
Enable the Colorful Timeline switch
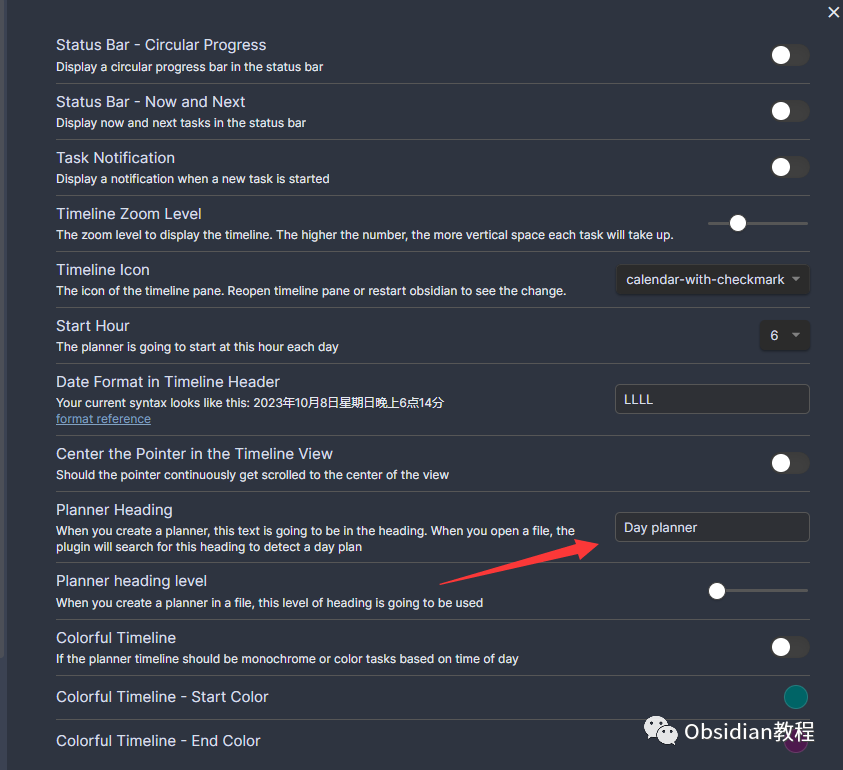(790, 647)
